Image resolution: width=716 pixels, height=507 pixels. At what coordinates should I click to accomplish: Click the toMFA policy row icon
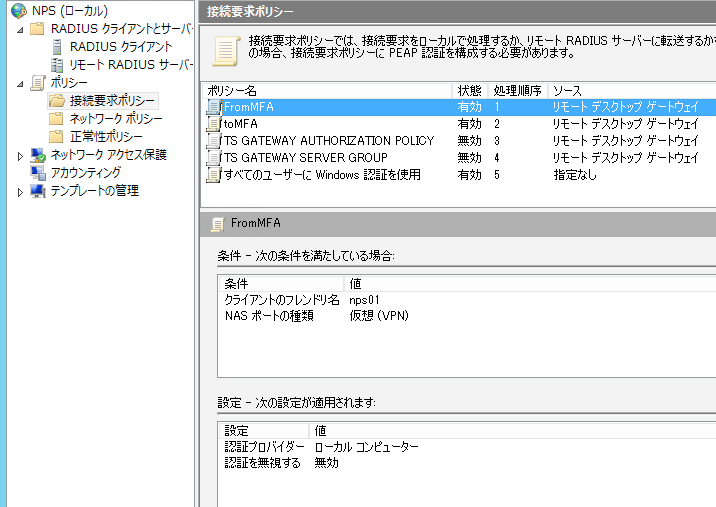(x=214, y=124)
